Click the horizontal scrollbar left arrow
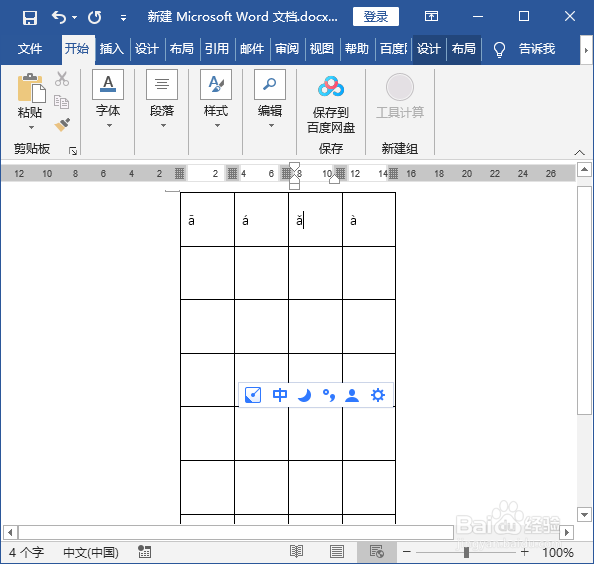Screen dimensions: 594x564 [x=10, y=532]
